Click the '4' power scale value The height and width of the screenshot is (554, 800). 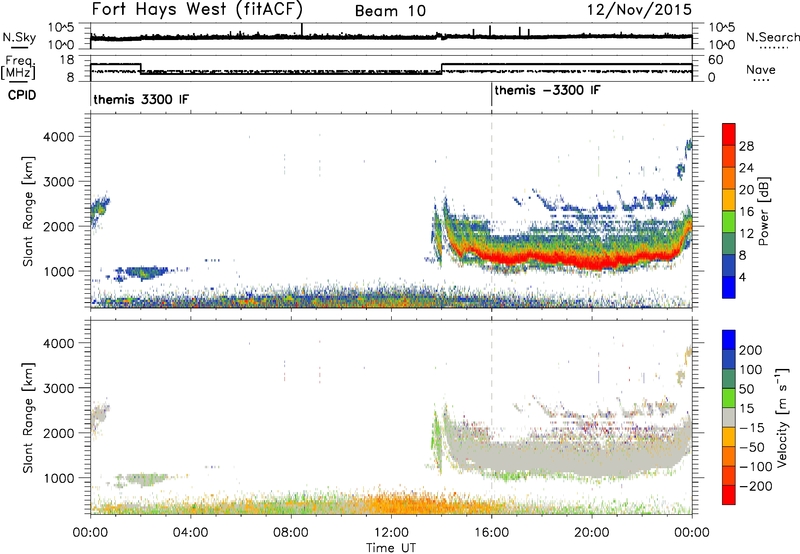(742, 277)
